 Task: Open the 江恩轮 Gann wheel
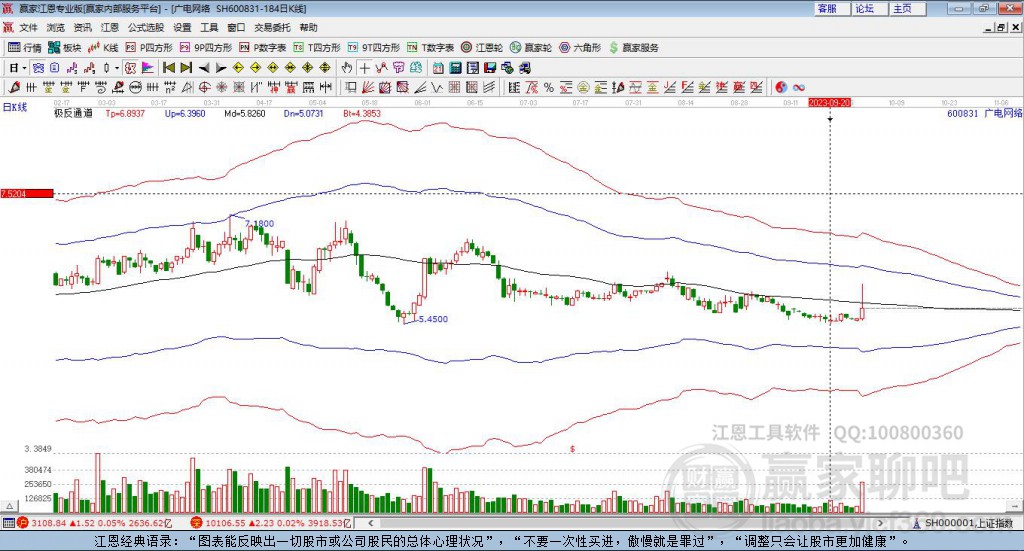[x=482, y=48]
